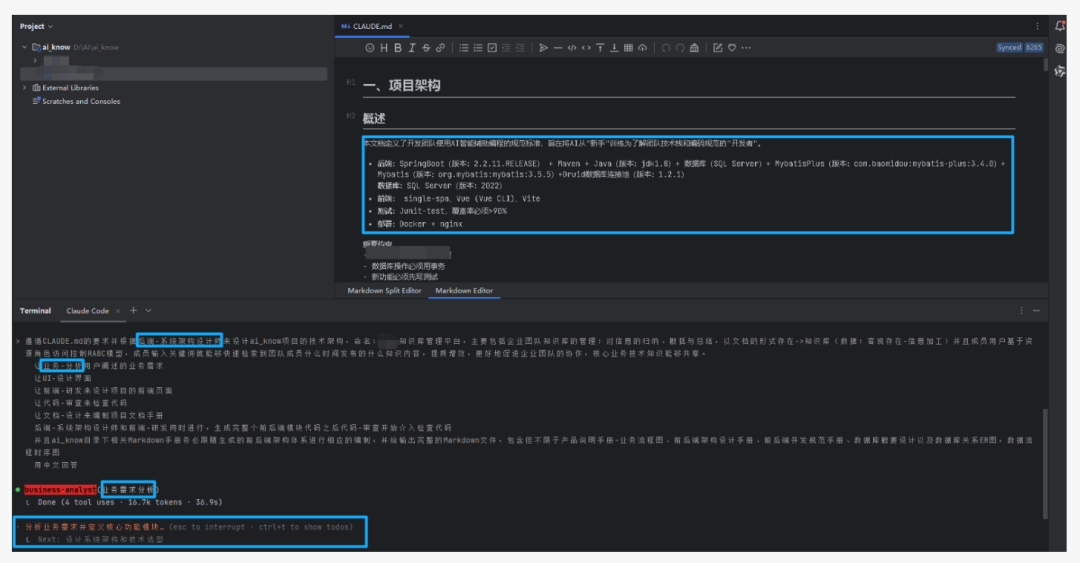This screenshot has width=1080, height=563.
Task: Click the heart icon in the markdown toolbar
Action: click(732, 48)
